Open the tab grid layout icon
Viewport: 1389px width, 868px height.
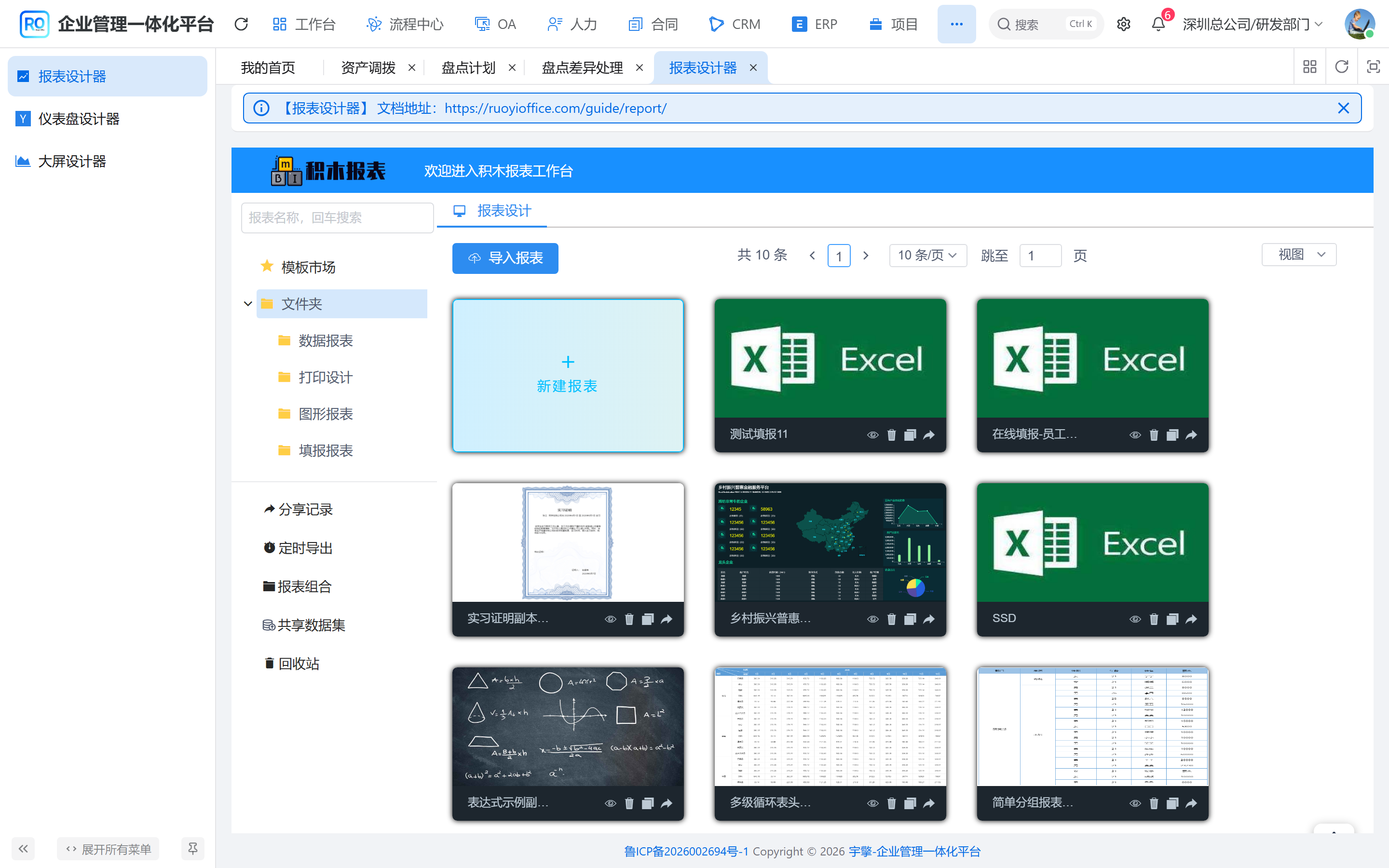click(x=1310, y=67)
